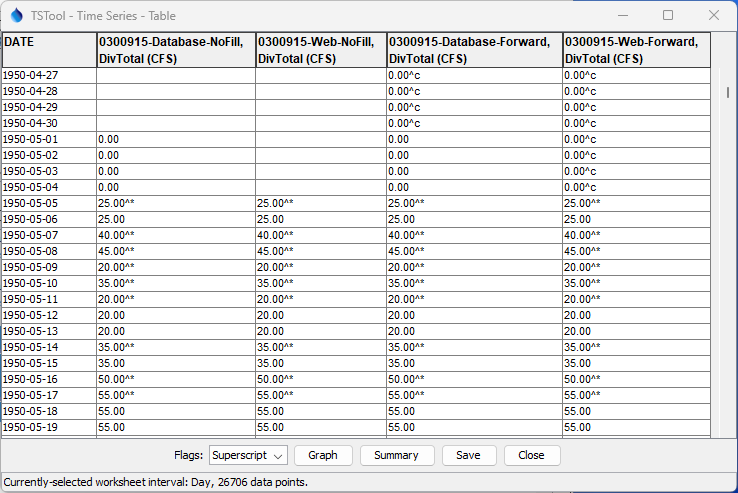738x493 pixels.
Task: Click the vertical scrollbar thumb
Action: click(x=728, y=92)
